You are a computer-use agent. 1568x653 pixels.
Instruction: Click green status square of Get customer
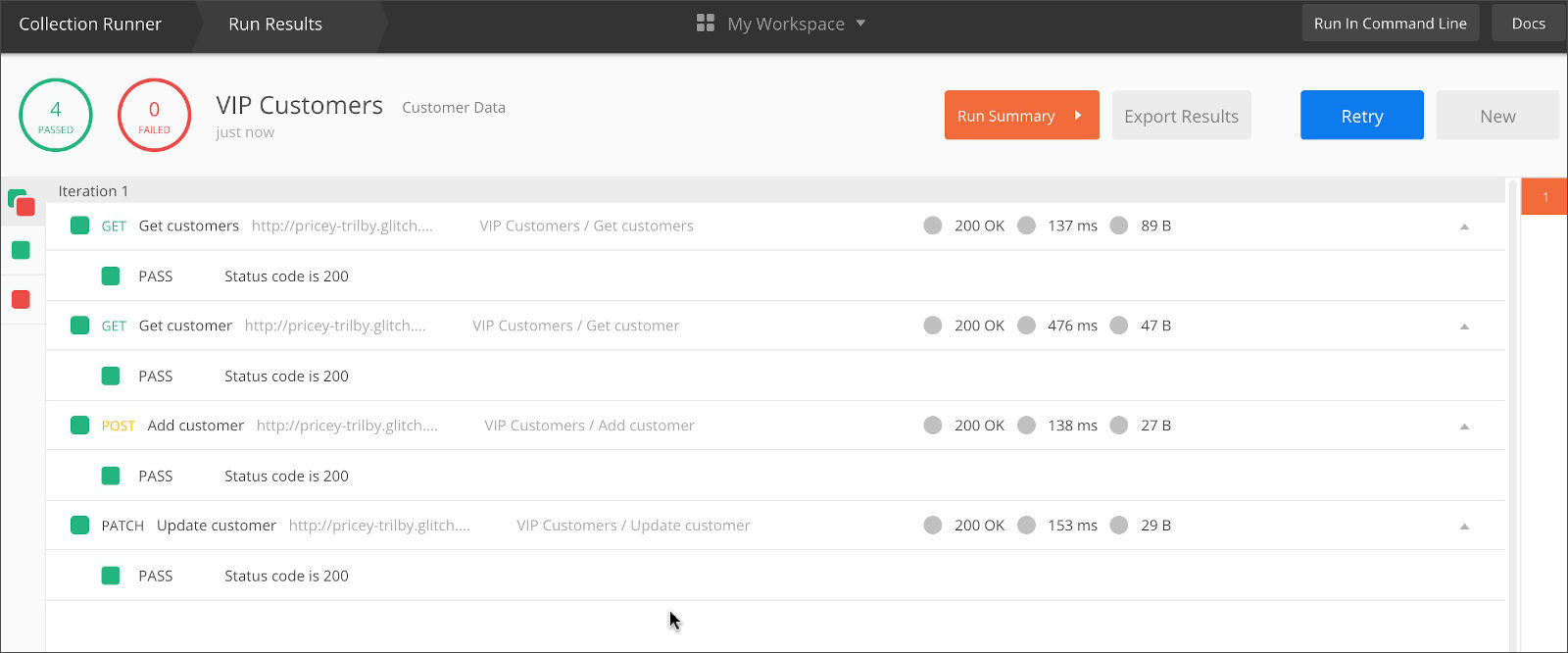80,326
